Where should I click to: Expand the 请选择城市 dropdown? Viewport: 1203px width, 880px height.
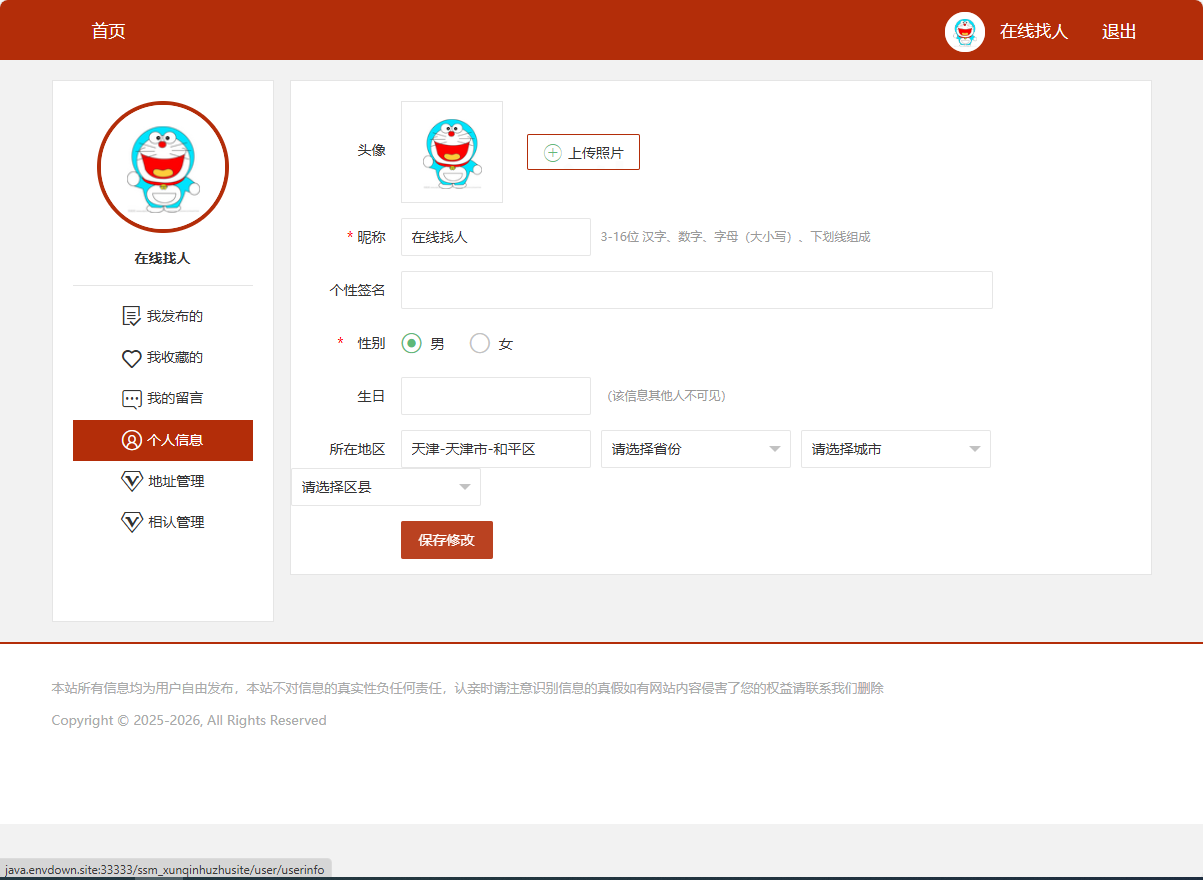click(895, 449)
